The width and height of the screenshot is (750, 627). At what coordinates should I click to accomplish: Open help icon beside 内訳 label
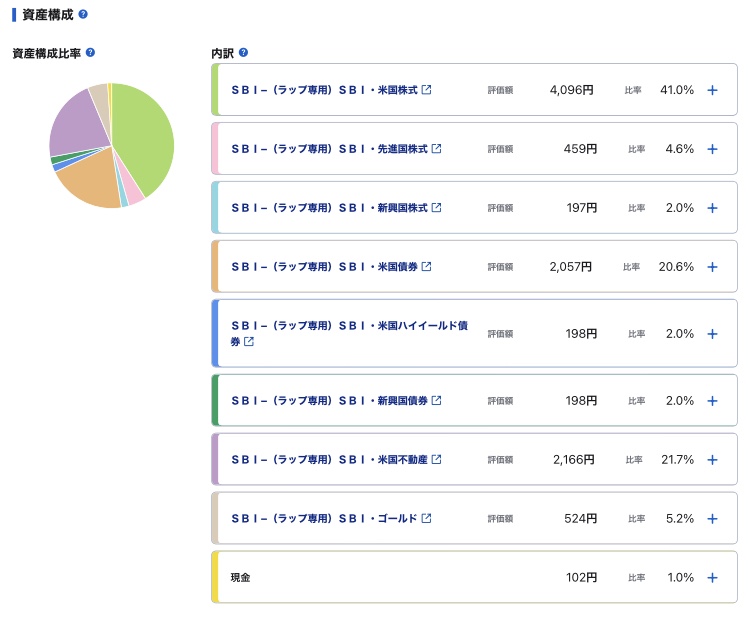(243, 53)
